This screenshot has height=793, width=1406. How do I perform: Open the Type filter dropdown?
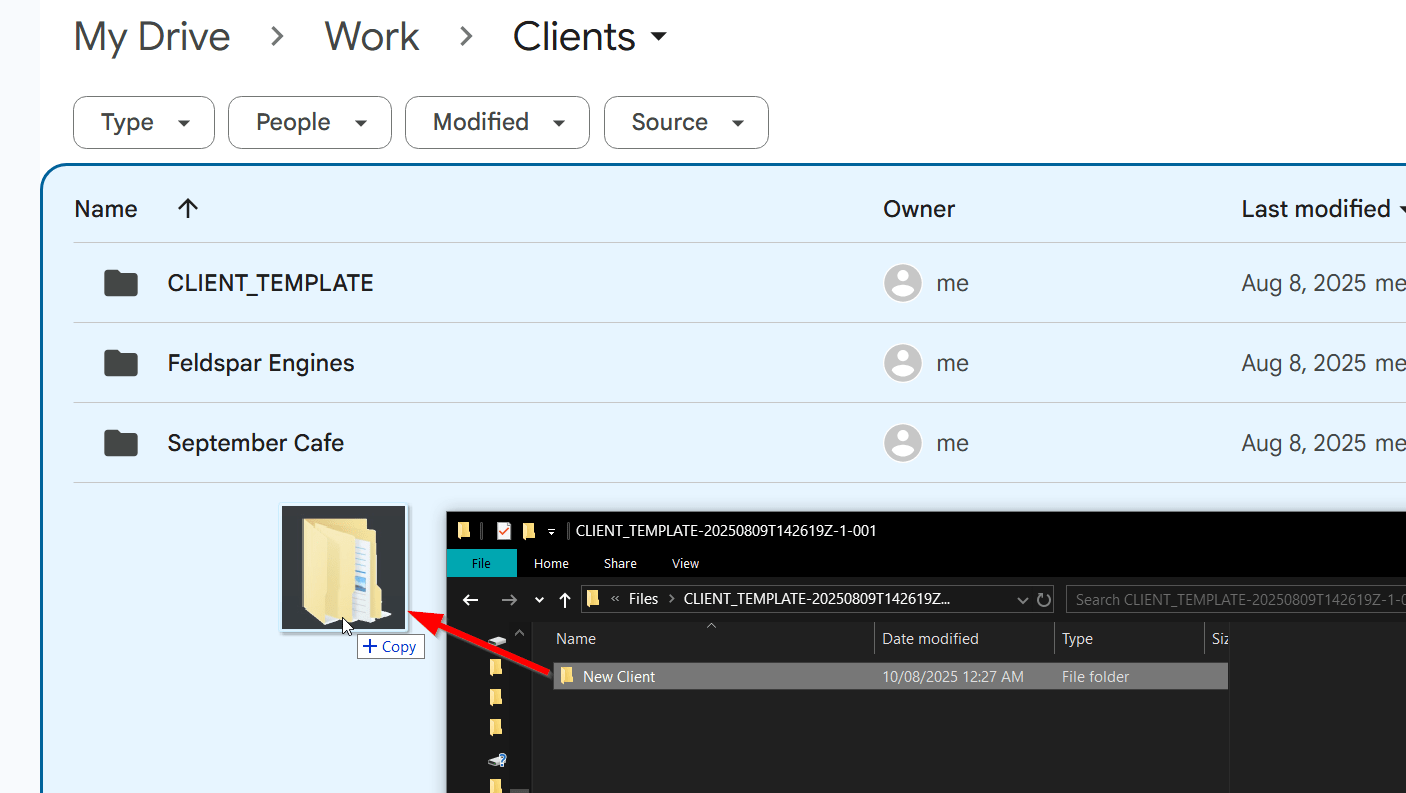(144, 122)
